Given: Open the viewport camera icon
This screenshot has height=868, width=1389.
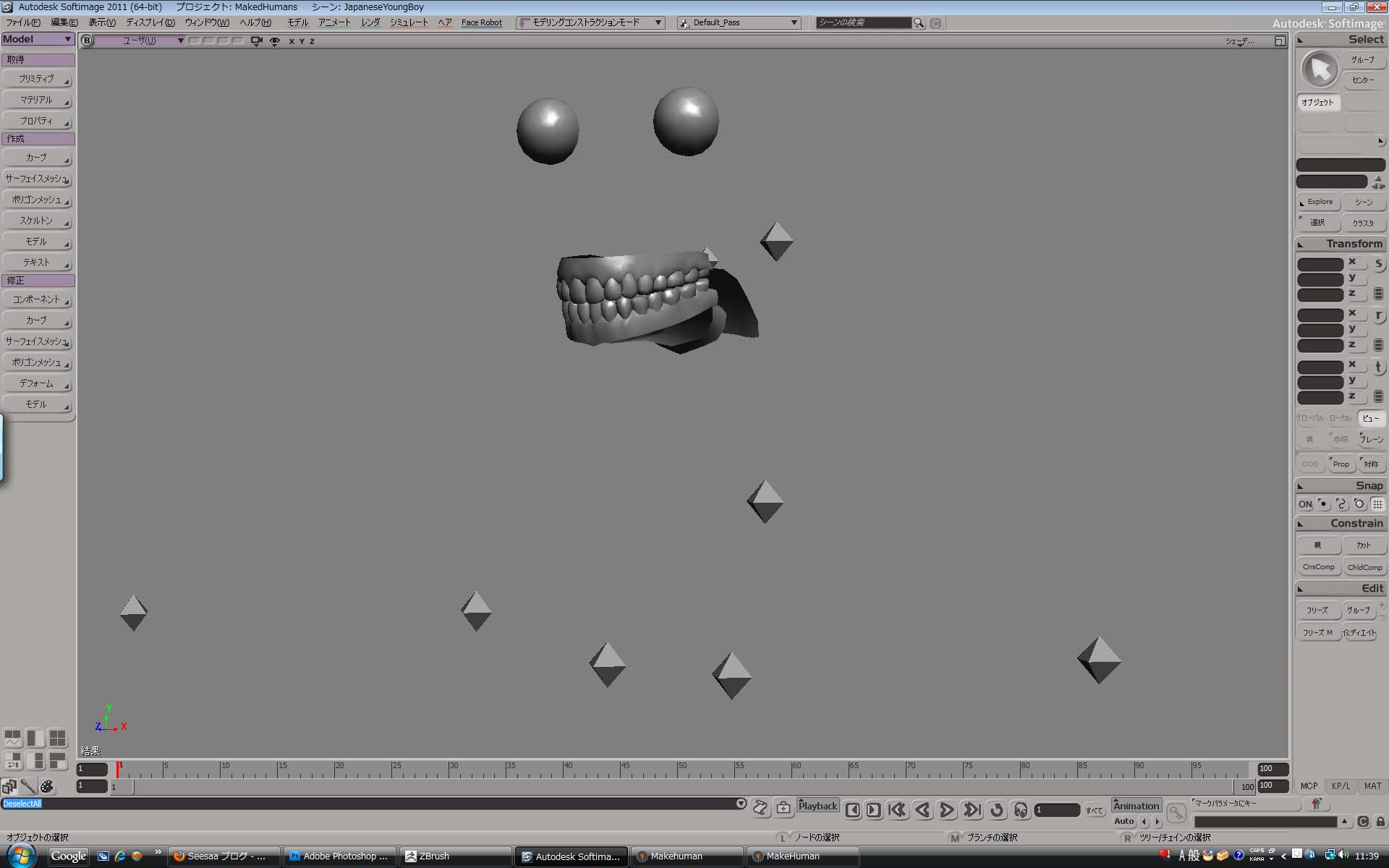Looking at the screenshot, I should (256, 41).
